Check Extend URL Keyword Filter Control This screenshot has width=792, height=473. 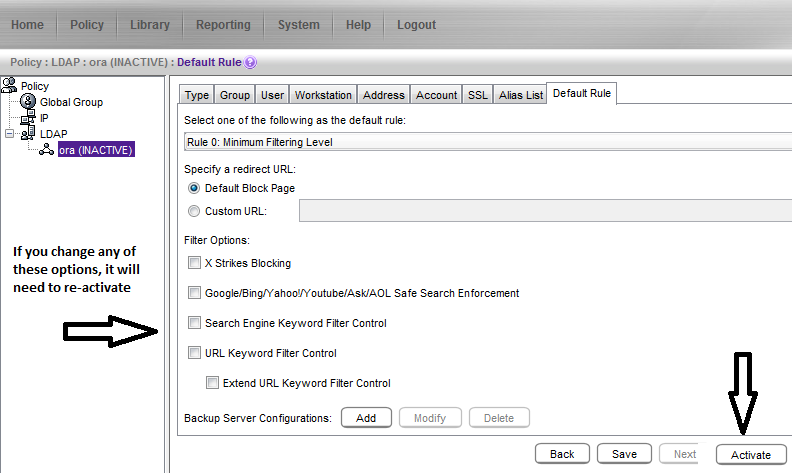coord(212,383)
